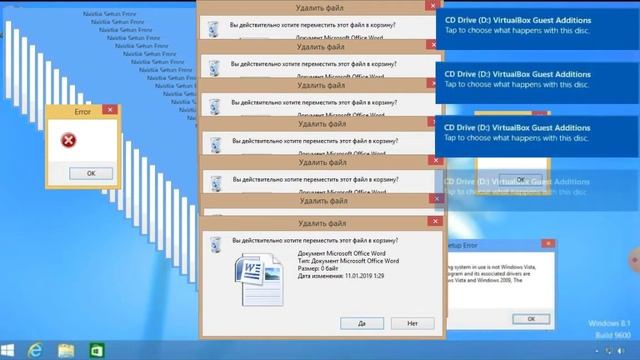Click the Да button in delete dialog
The height and width of the screenshot is (360, 640).
(x=362, y=323)
